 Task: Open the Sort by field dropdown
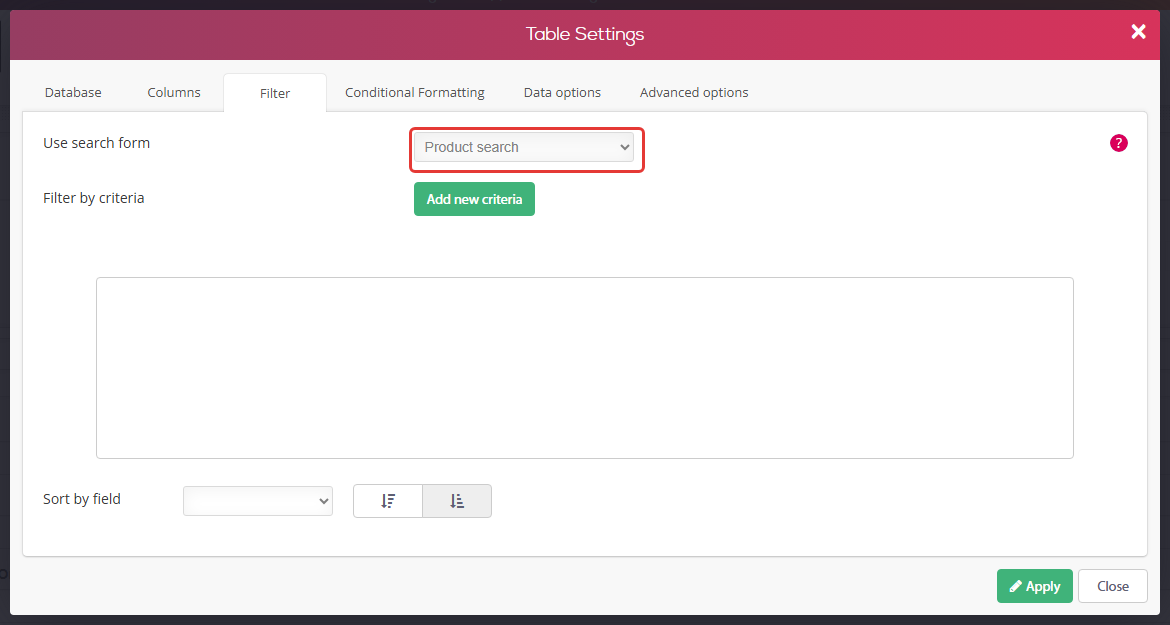pos(257,501)
